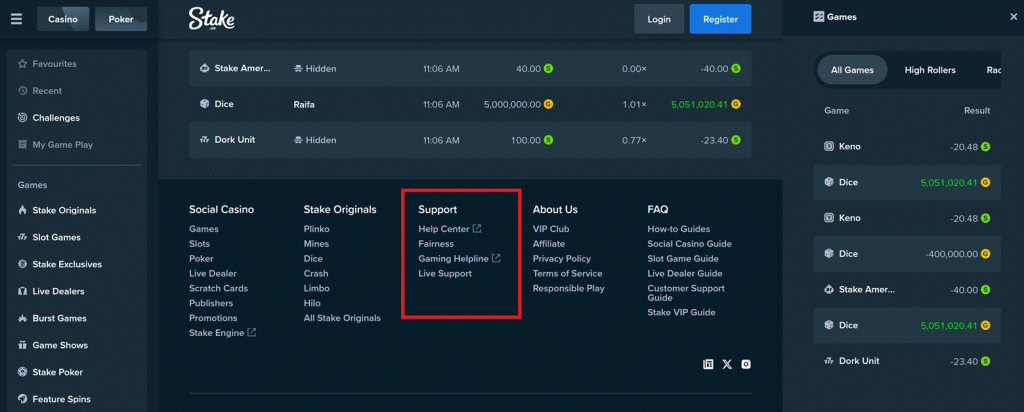The width and height of the screenshot is (1024, 412).
Task: Open the Hilo link in footer
Action: [x=312, y=303]
